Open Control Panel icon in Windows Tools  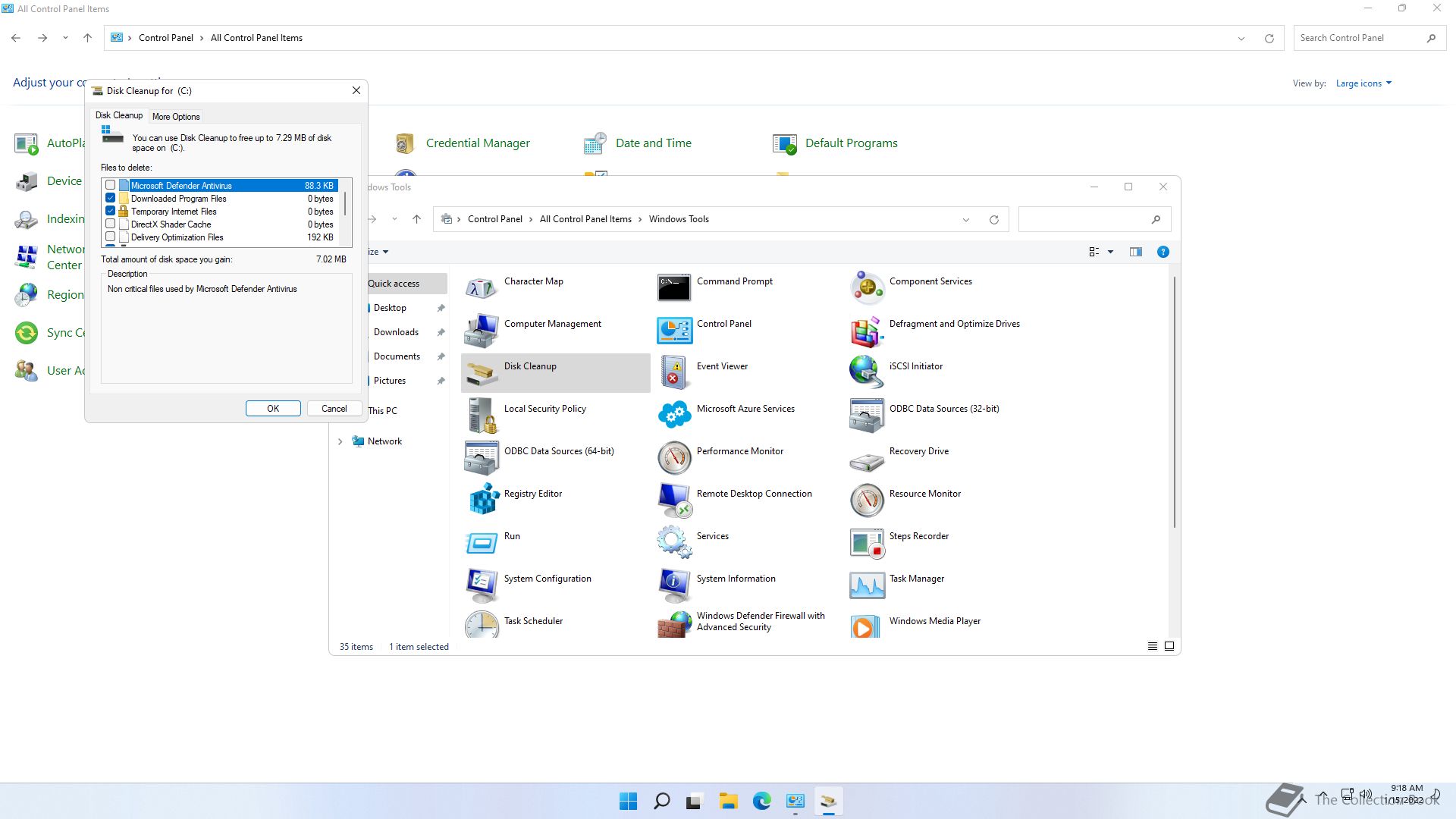pos(674,331)
